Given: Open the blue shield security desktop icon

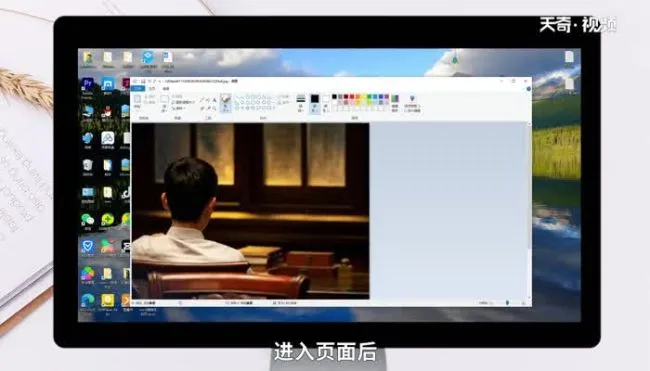Looking at the screenshot, I should click(x=87, y=246).
